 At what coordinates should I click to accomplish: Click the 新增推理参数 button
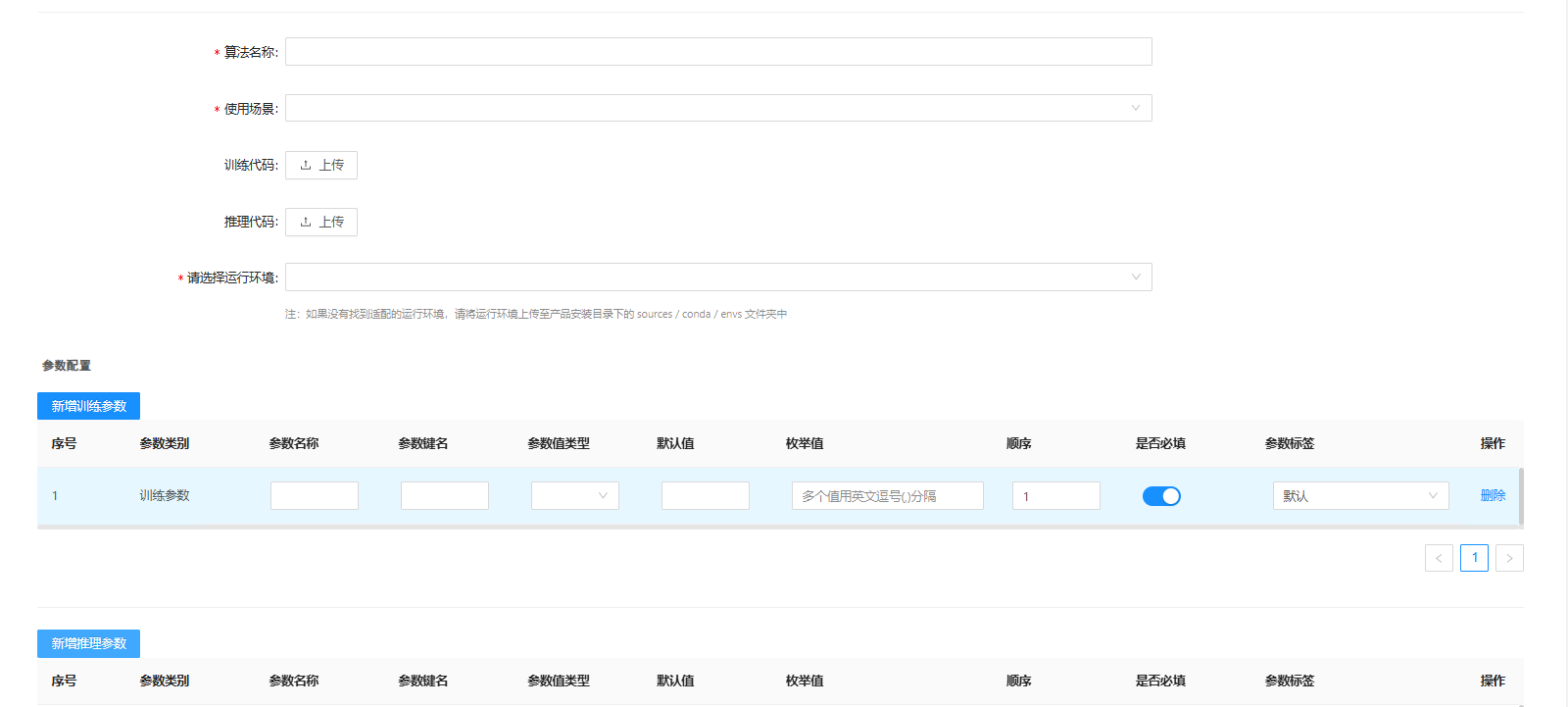(x=88, y=643)
